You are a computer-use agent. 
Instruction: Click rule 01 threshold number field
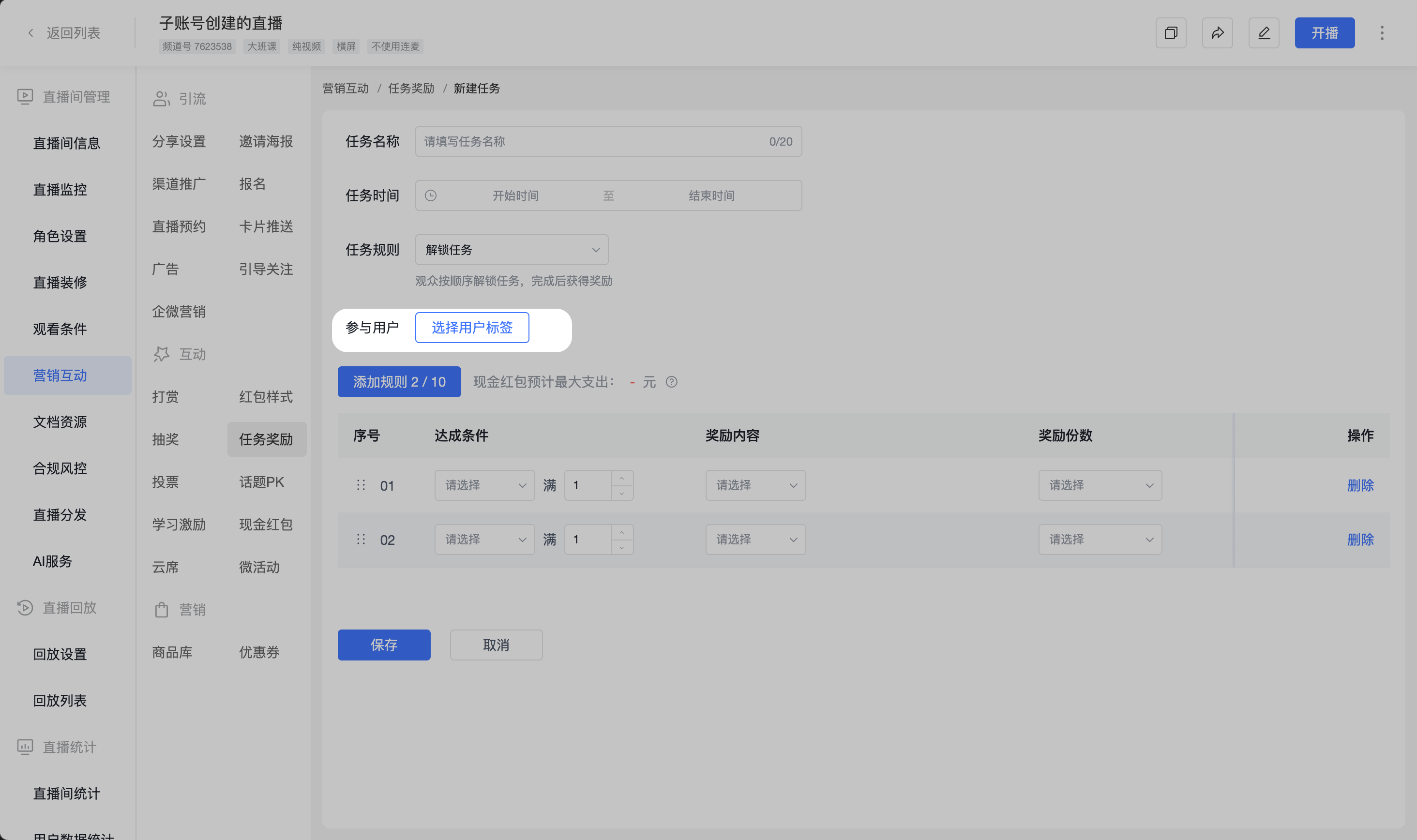[x=588, y=485]
